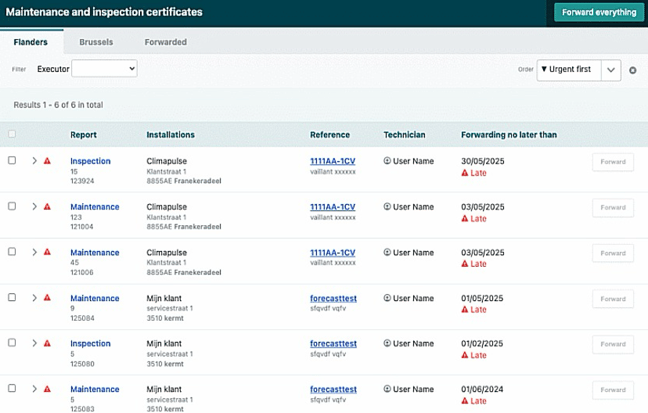Screen dimensions: 648x413
Task: Open the Maintenance report link for 125084
Action: (x=94, y=298)
